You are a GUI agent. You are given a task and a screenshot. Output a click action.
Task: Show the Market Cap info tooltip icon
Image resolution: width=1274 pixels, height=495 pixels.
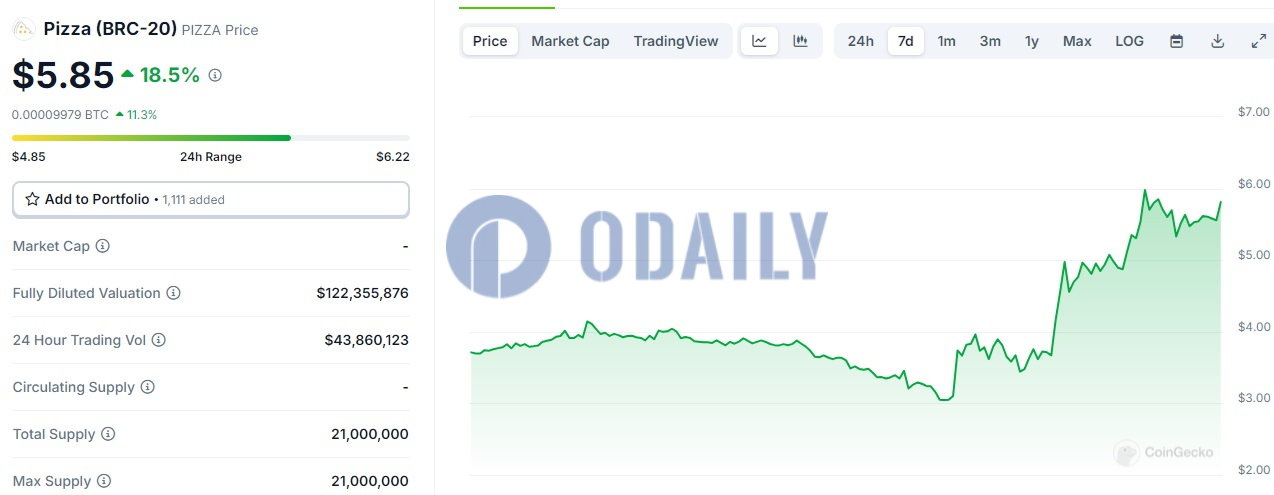click(102, 246)
